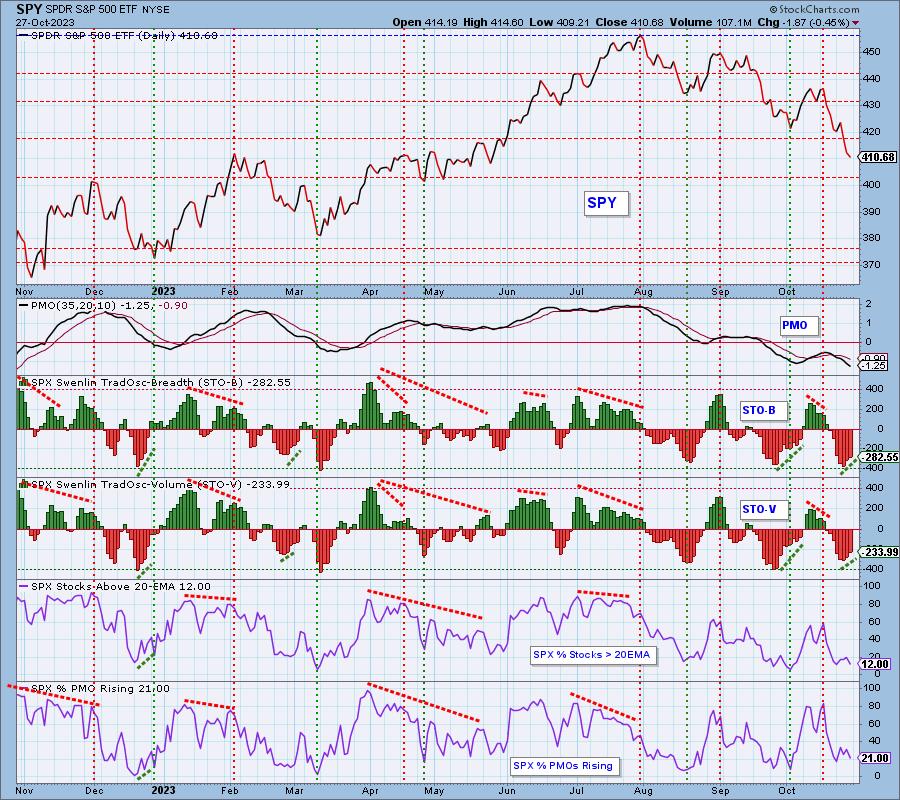The image size is (900, 800).
Task: Click the 410.68 price label on right axis
Action: pos(878,157)
